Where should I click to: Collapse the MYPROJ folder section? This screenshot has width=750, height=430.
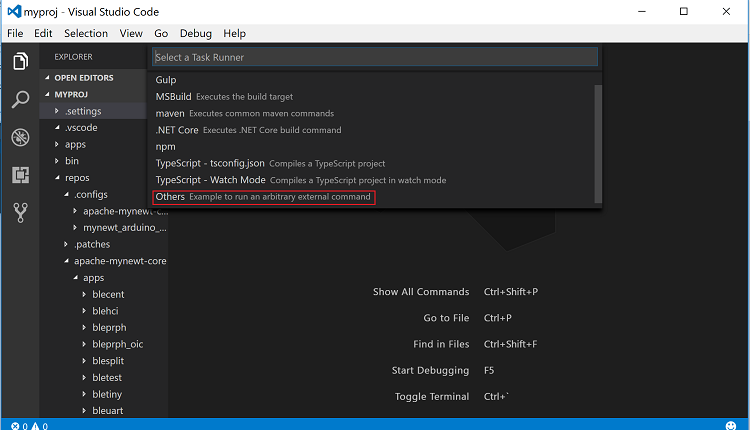(x=72, y=94)
